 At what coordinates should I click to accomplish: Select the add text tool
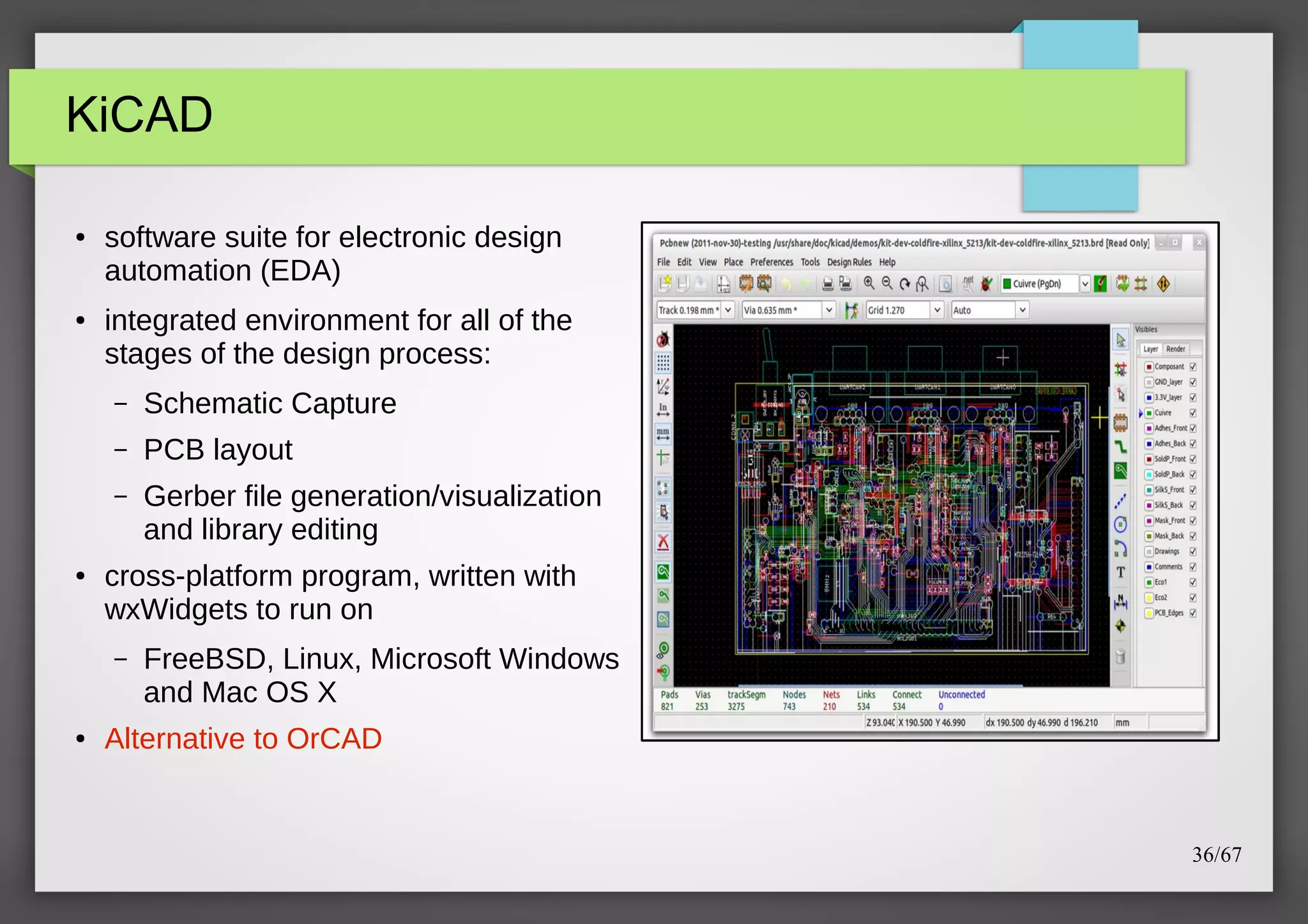pos(1121,573)
